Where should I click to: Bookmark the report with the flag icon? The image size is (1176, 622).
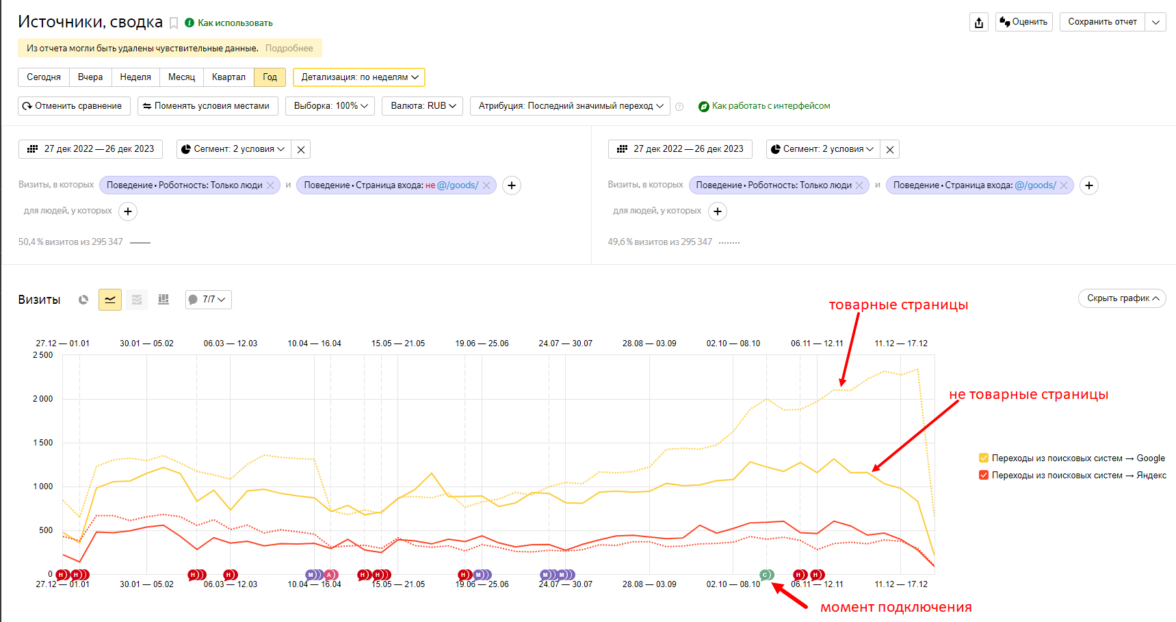(173, 23)
